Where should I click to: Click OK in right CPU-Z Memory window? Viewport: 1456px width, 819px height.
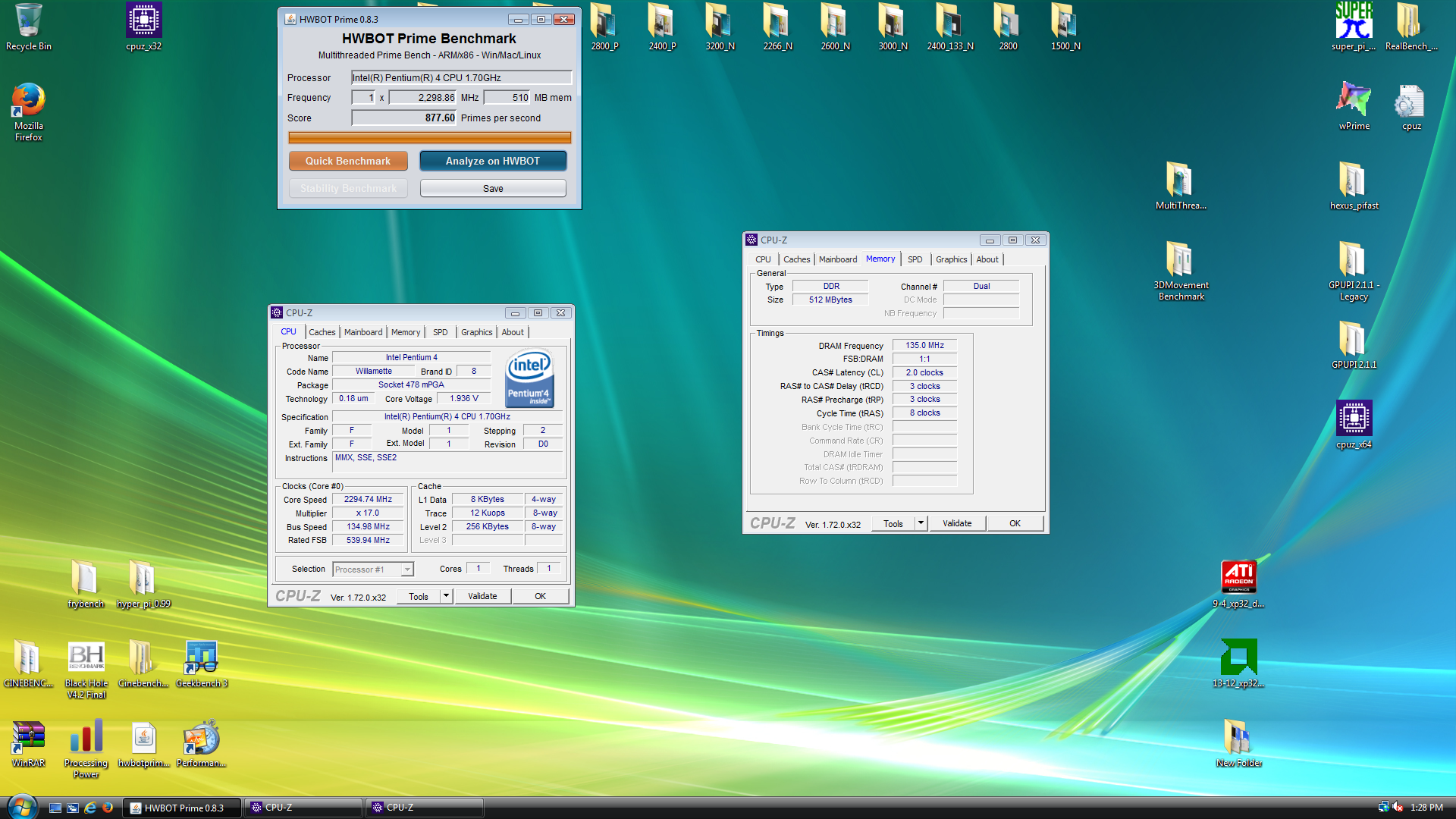pyautogui.click(x=1015, y=523)
